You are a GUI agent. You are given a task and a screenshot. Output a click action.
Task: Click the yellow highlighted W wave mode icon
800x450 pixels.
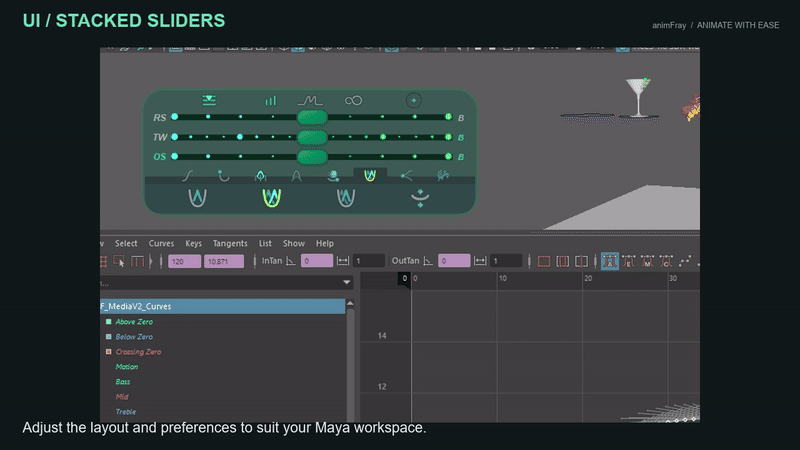pos(271,197)
